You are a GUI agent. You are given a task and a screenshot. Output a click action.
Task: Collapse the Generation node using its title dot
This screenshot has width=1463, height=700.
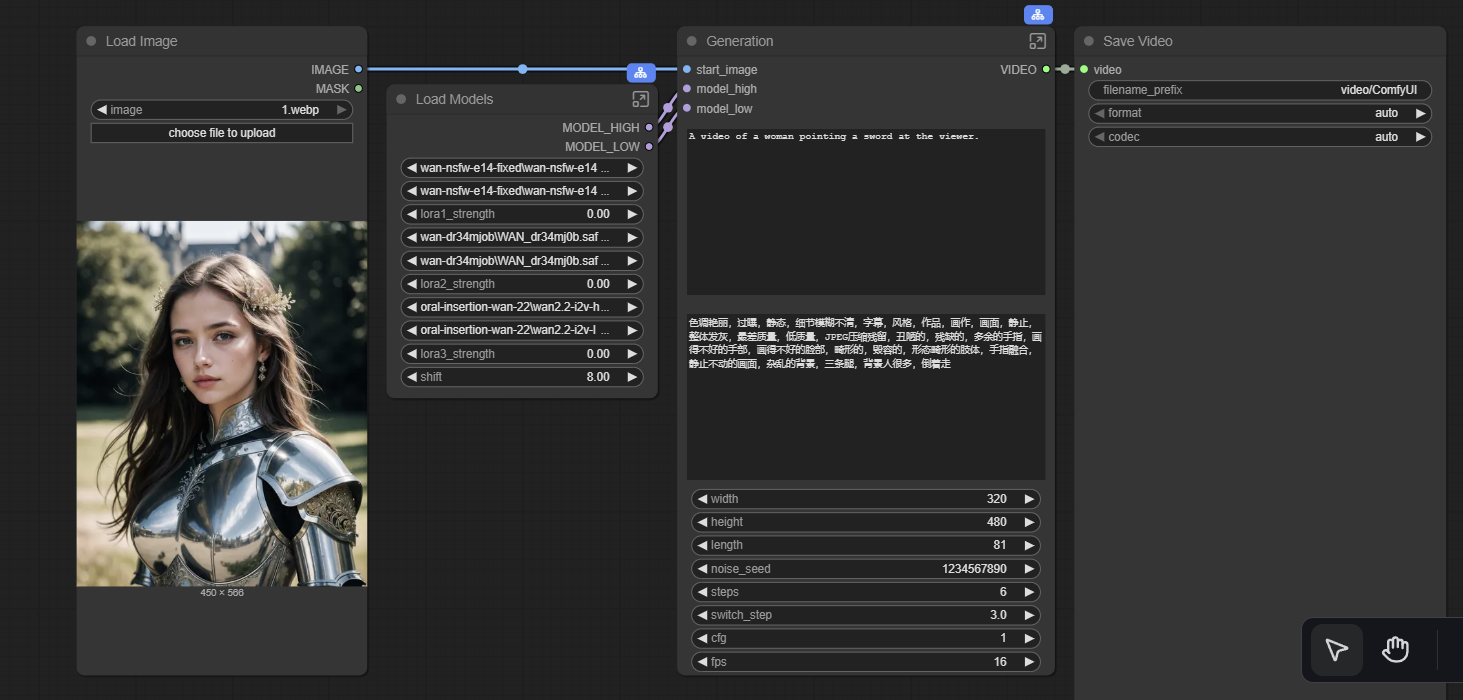coord(691,41)
